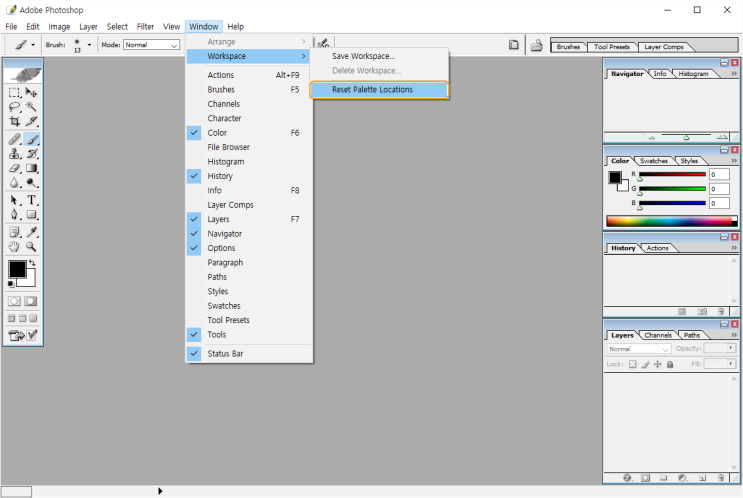The width and height of the screenshot is (743, 498).
Task: Open the tool preset picker arrow
Action: (33, 45)
